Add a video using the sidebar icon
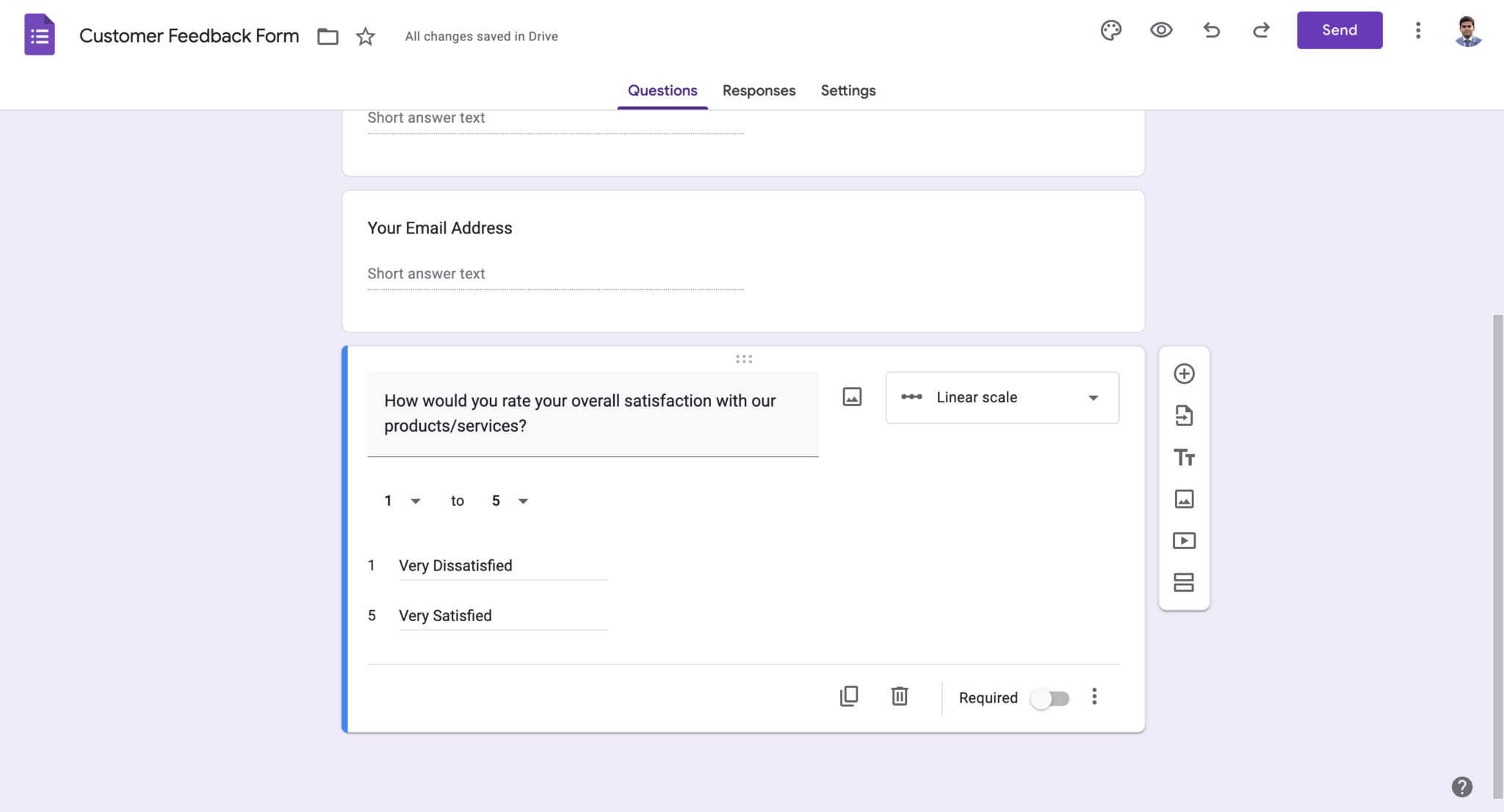 pyautogui.click(x=1184, y=540)
